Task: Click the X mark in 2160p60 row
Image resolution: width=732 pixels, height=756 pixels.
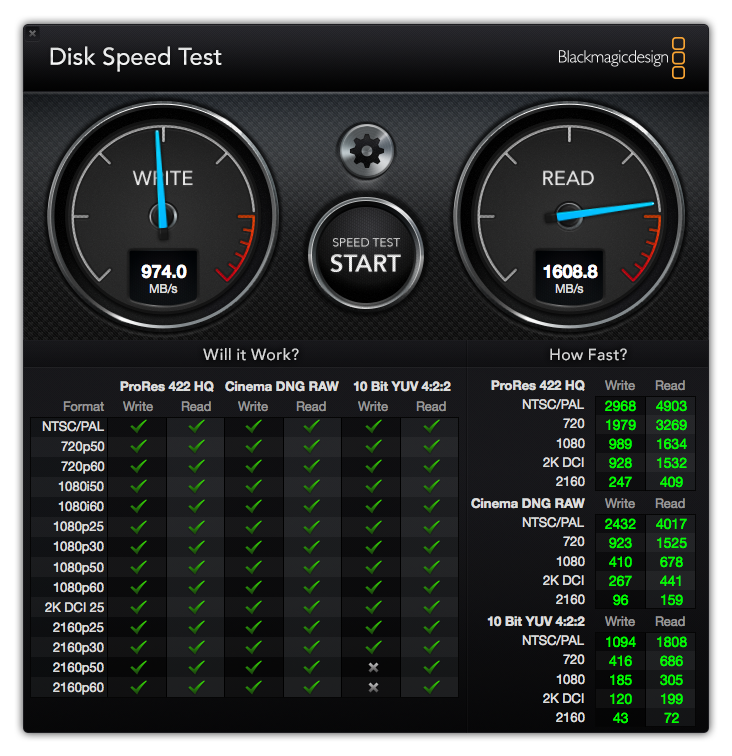Action: pyautogui.click(x=373, y=688)
